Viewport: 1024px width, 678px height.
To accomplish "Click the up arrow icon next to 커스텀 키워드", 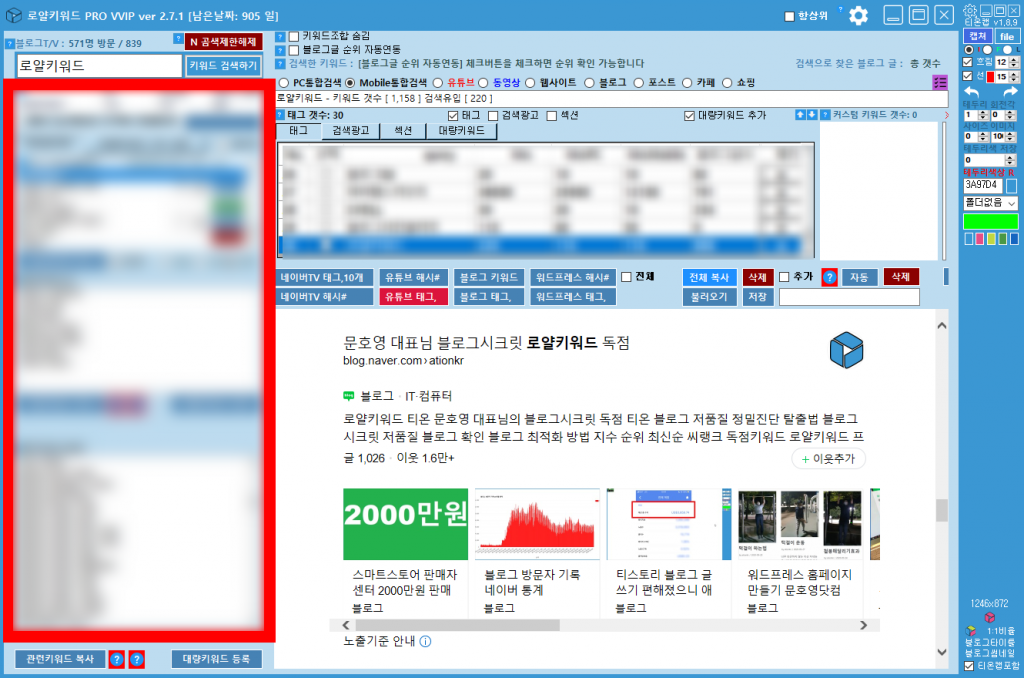I will [x=800, y=115].
